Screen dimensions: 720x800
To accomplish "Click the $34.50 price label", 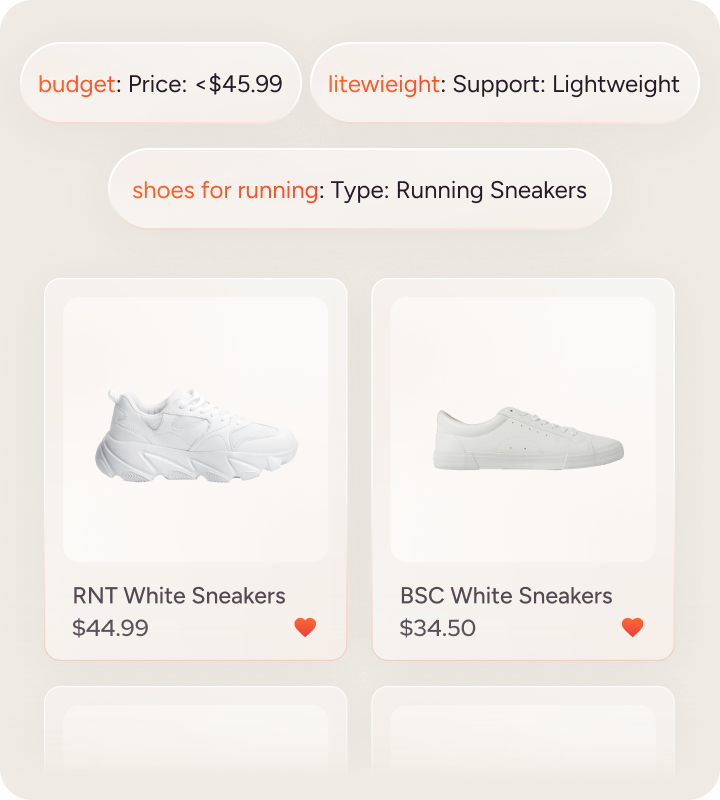I will pos(438,628).
